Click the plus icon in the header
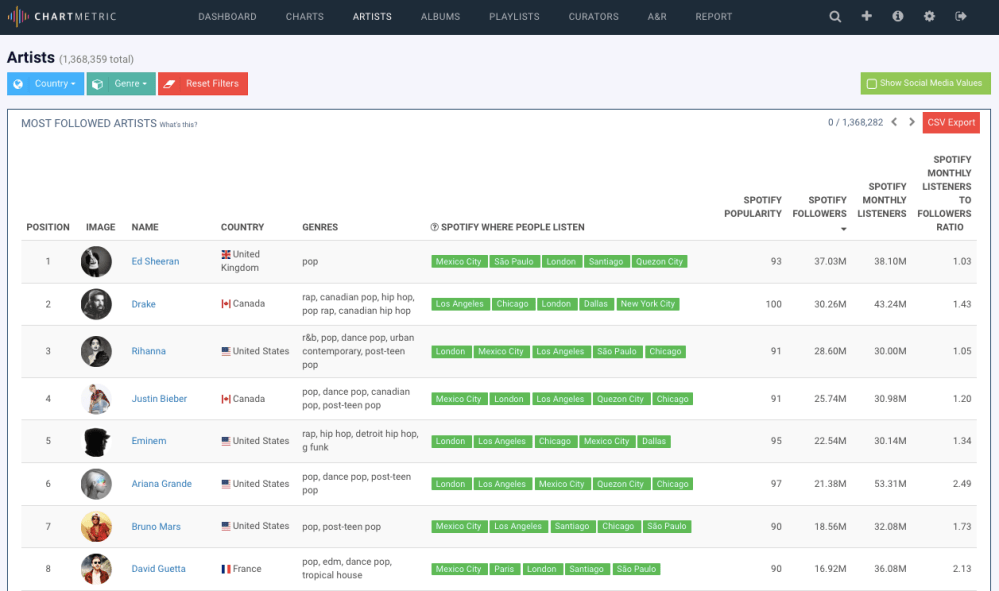This screenshot has height=591, width=999. [x=867, y=17]
